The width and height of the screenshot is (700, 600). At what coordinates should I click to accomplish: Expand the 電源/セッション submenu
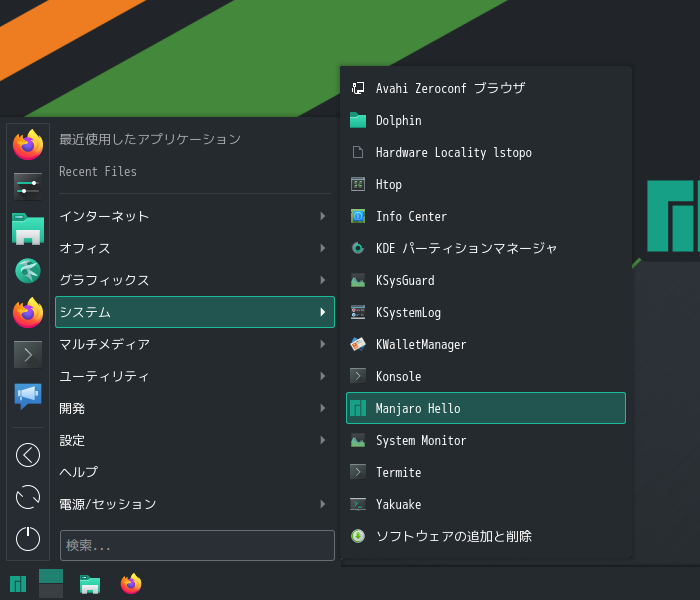pyautogui.click(x=195, y=504)
